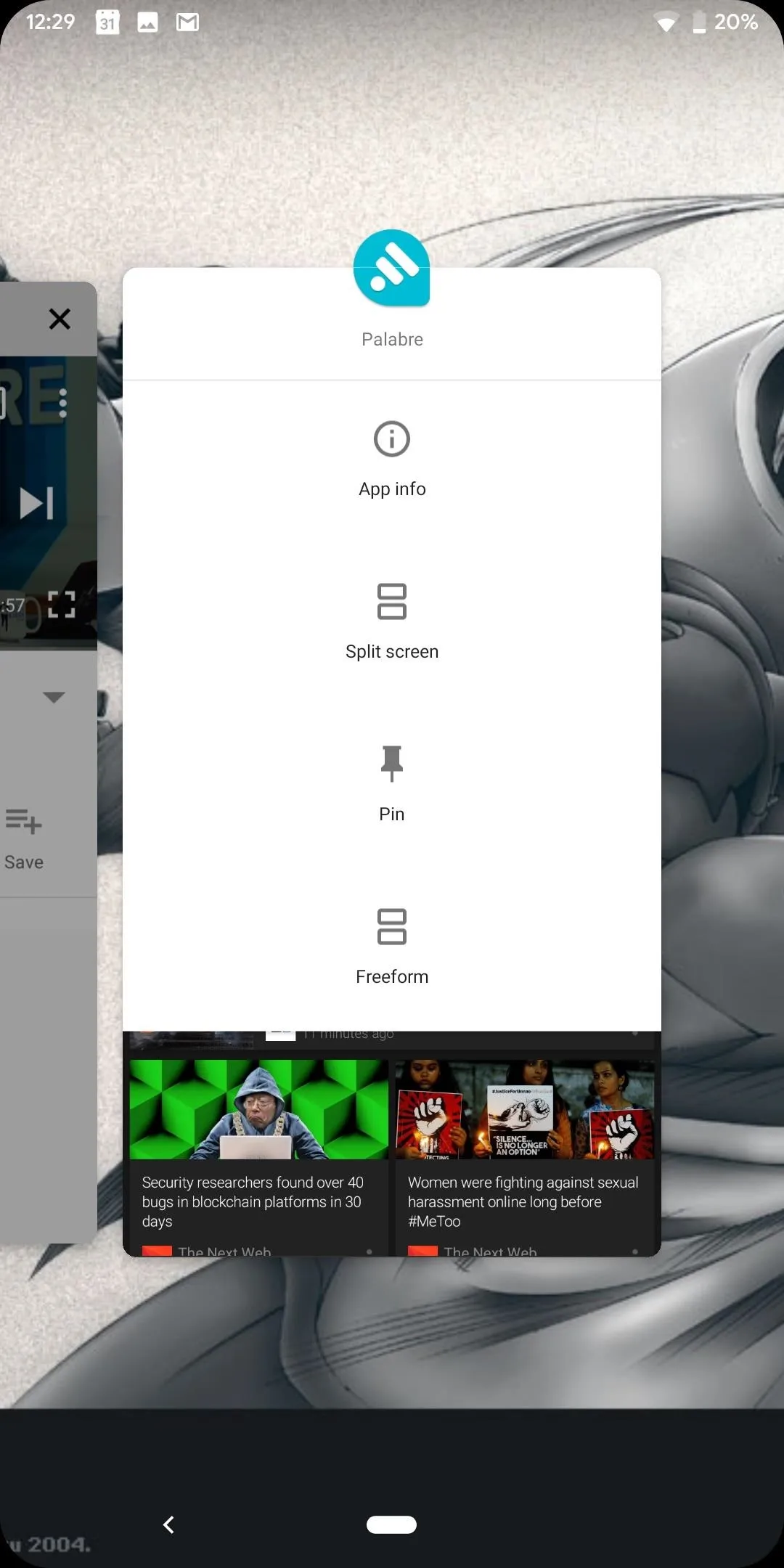Tap the Palabre app name label
Image resolution: width=784 pixels, height=1568 pixels.
click(x=392, y=339)
